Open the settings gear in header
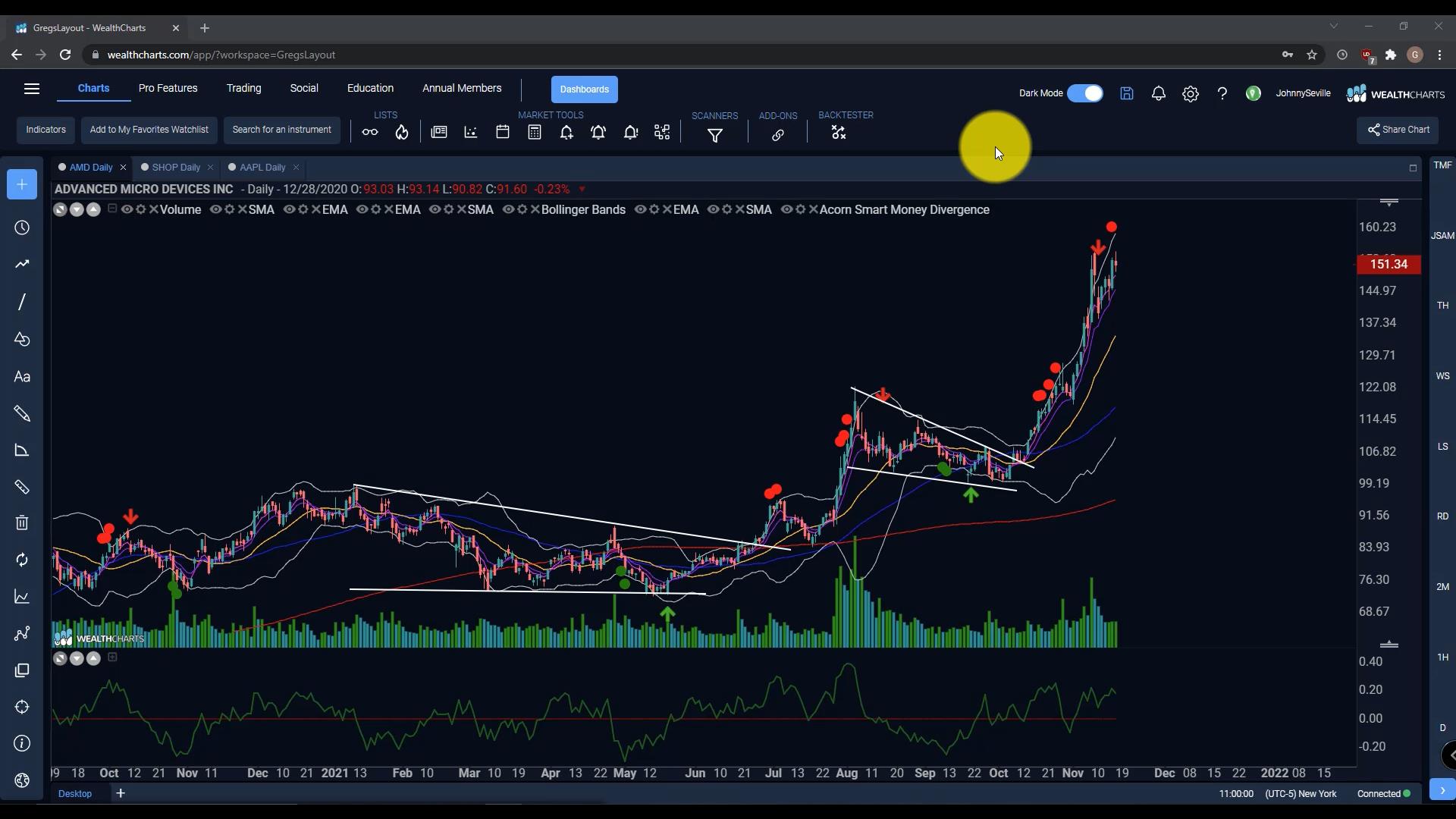This screenshot has width=1456, height=819. click(1191, 94)
